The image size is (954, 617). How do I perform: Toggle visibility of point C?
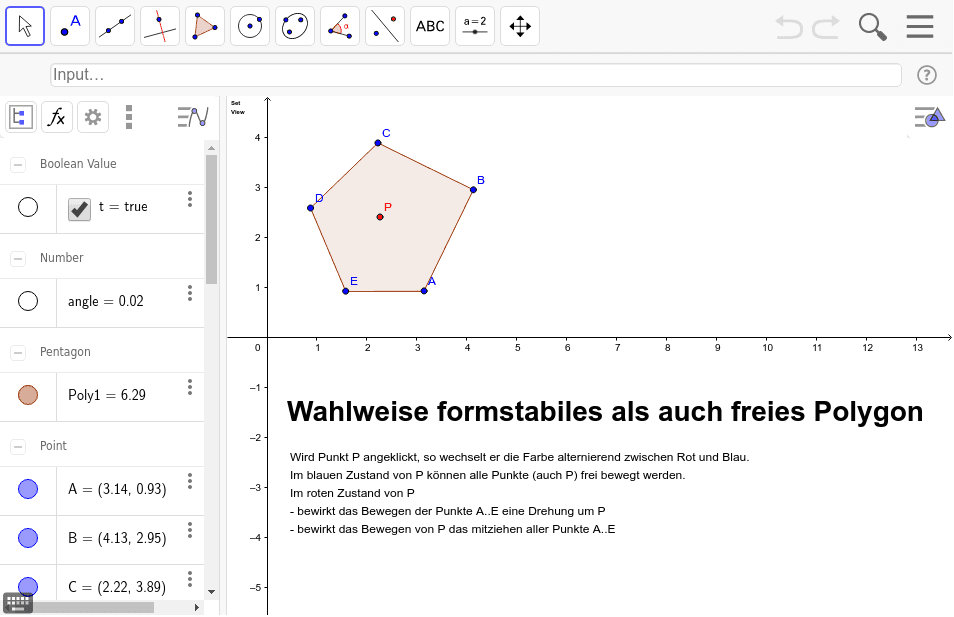point(28,586)
